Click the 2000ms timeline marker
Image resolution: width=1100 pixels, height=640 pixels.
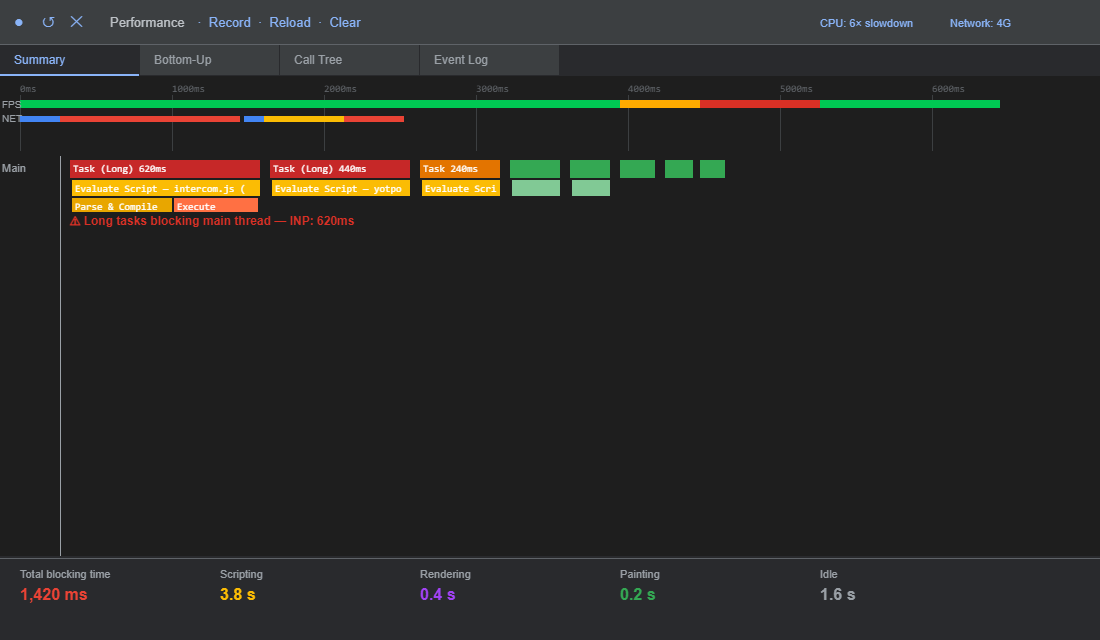click(340, 89)
